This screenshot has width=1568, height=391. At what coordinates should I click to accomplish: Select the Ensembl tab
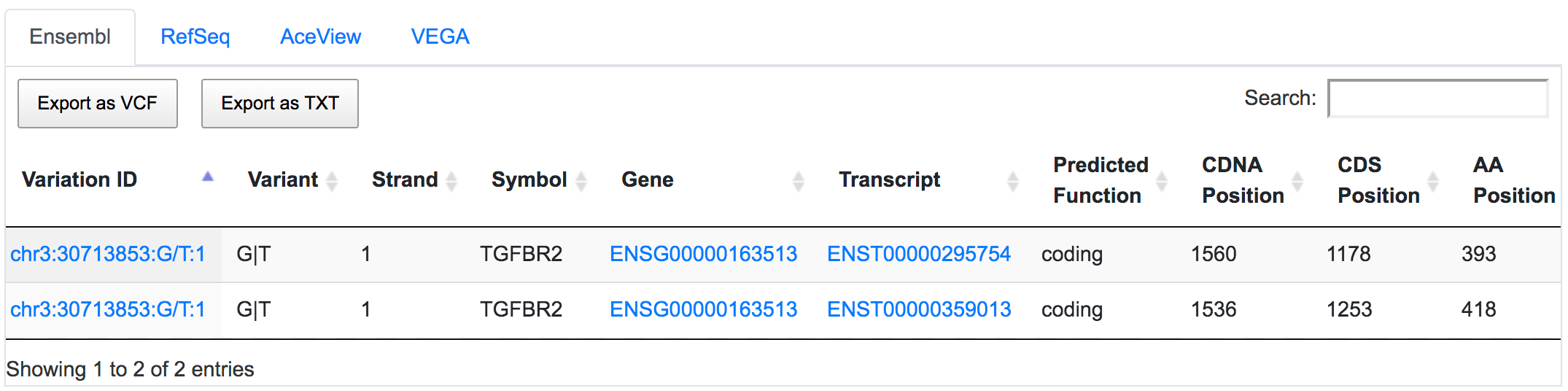point(70,36)
